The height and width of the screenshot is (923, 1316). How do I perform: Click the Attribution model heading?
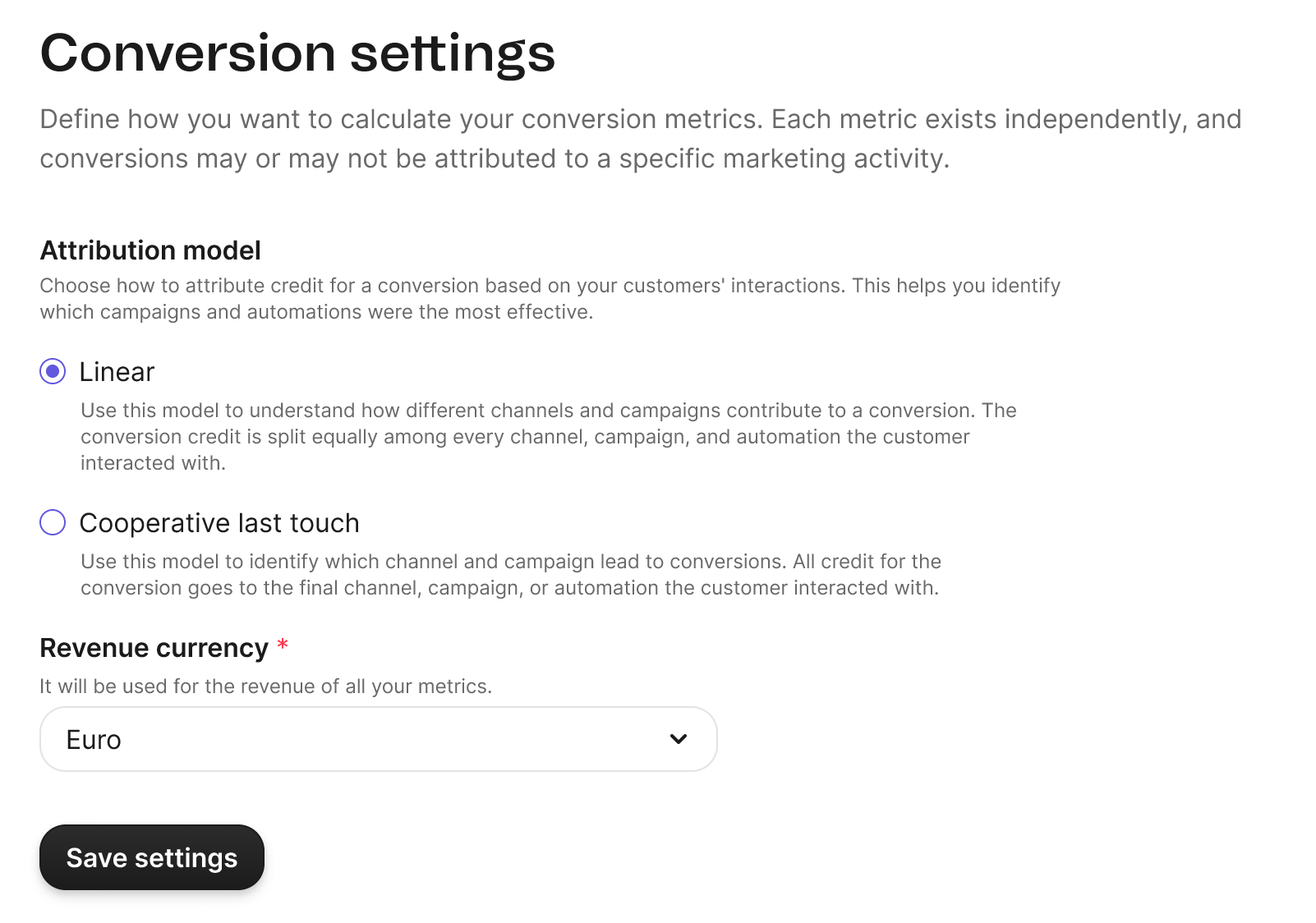[x=150, y=250]
